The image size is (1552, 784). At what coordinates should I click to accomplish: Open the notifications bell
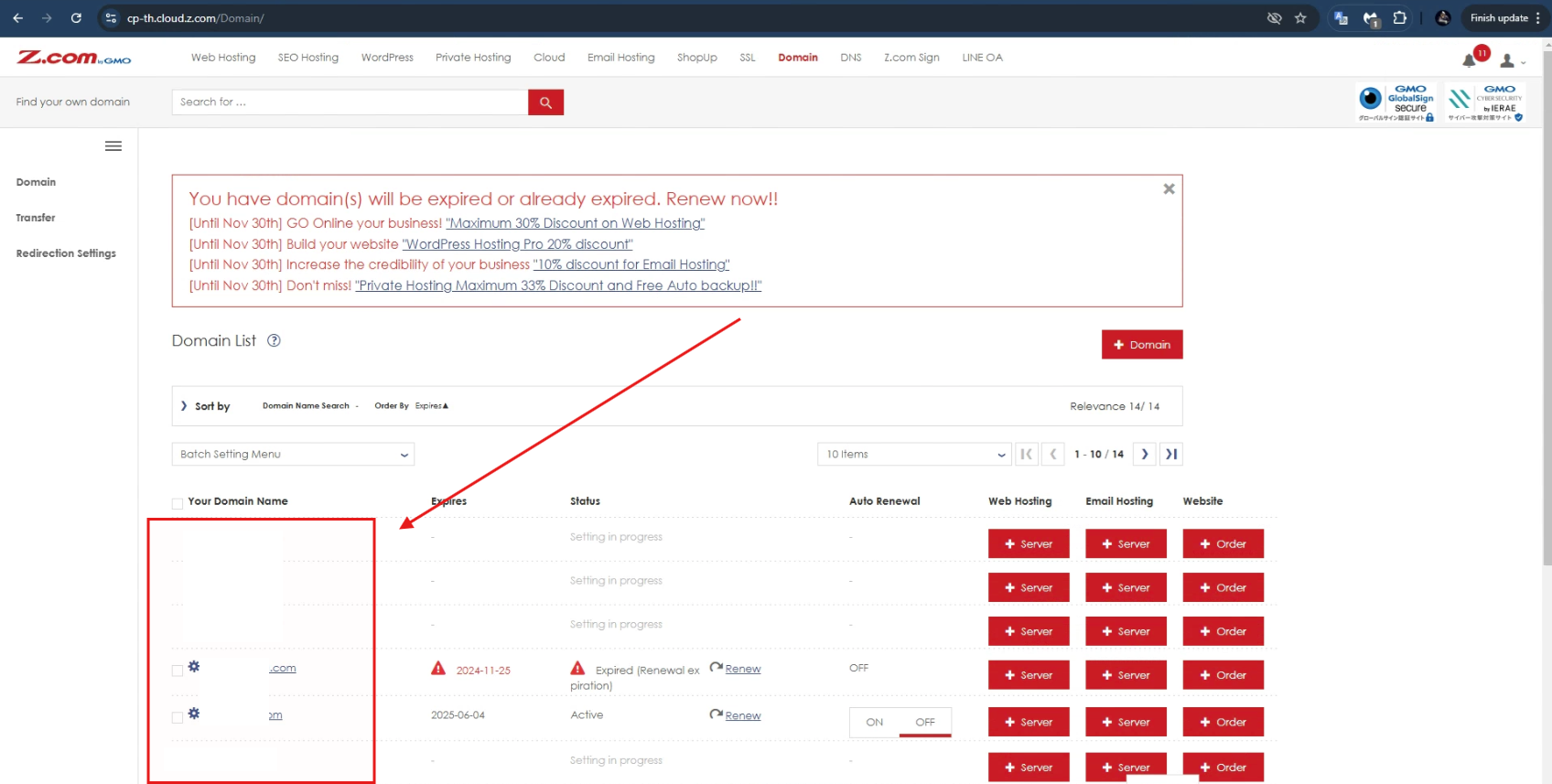coord(1470,60)
